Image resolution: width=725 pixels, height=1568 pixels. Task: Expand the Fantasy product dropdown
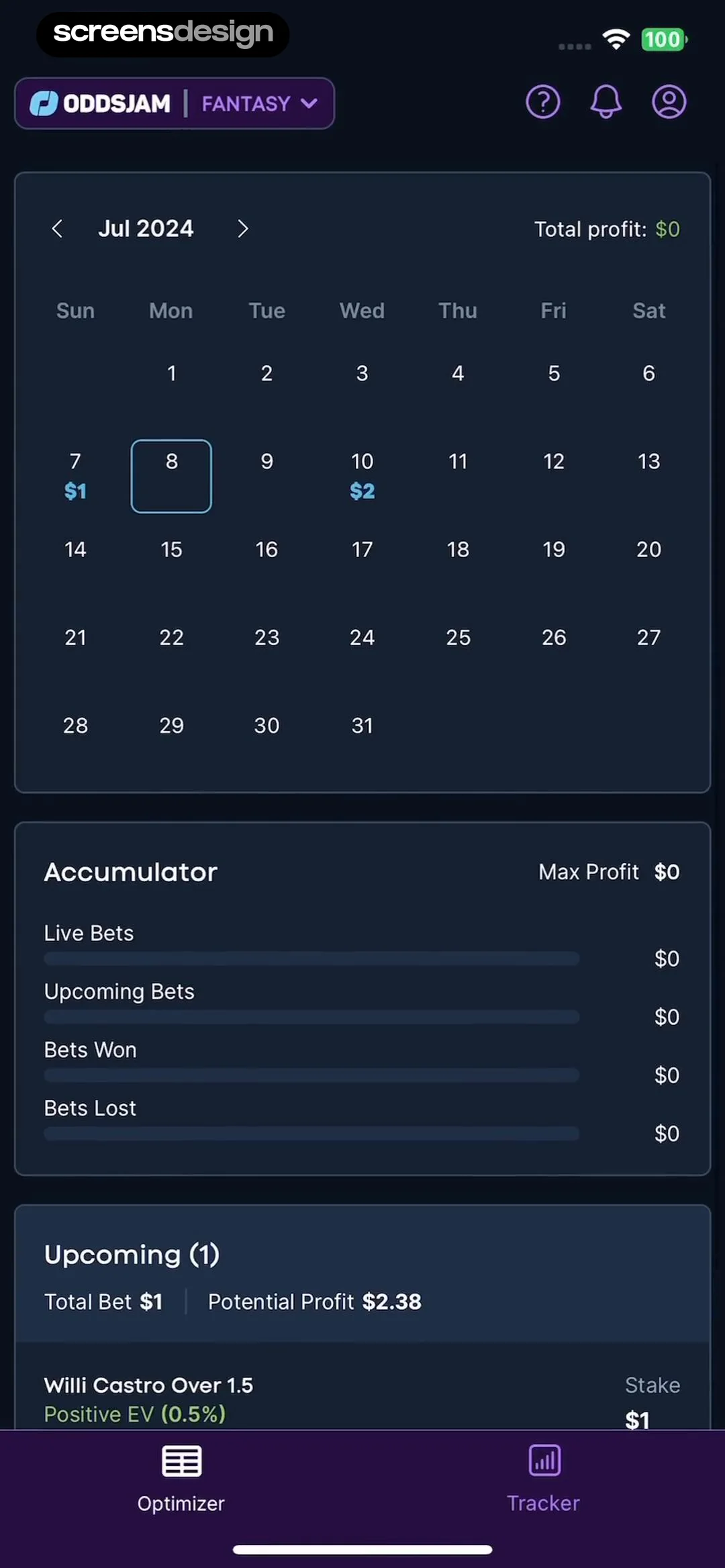tap(259, 103)
